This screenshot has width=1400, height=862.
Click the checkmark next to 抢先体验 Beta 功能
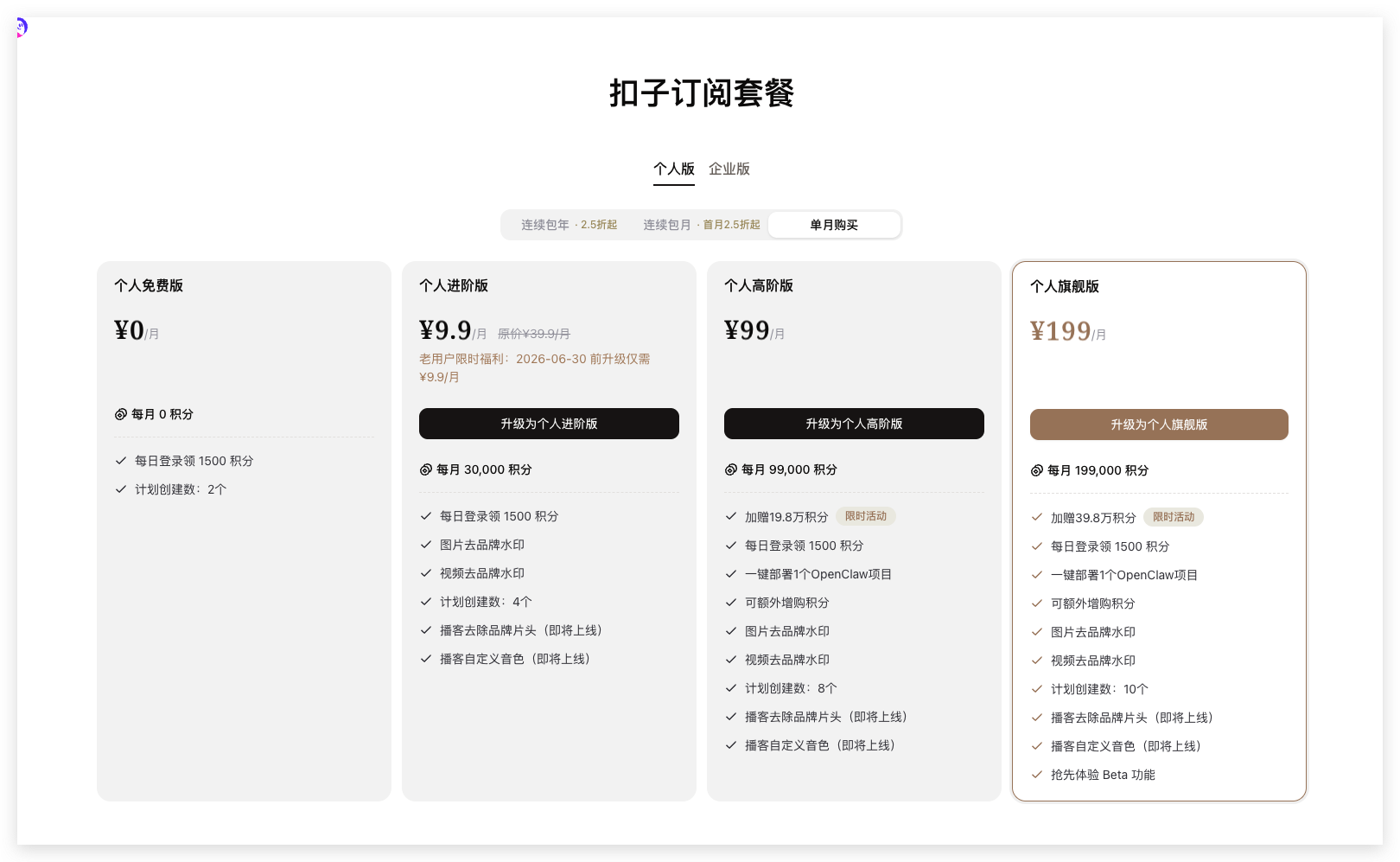[1037, 775]
